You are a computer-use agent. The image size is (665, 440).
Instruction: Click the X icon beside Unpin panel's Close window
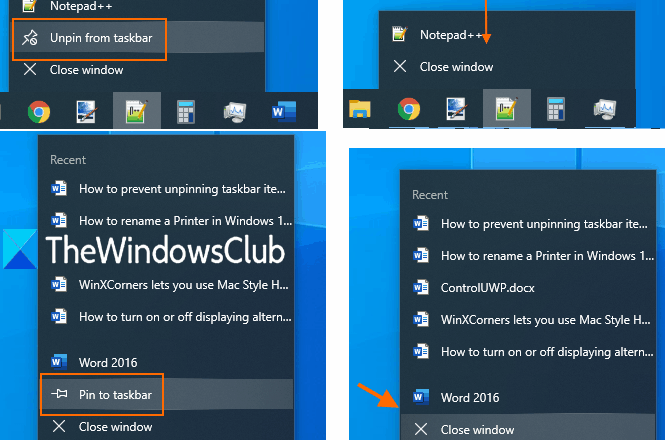[30, 69]
